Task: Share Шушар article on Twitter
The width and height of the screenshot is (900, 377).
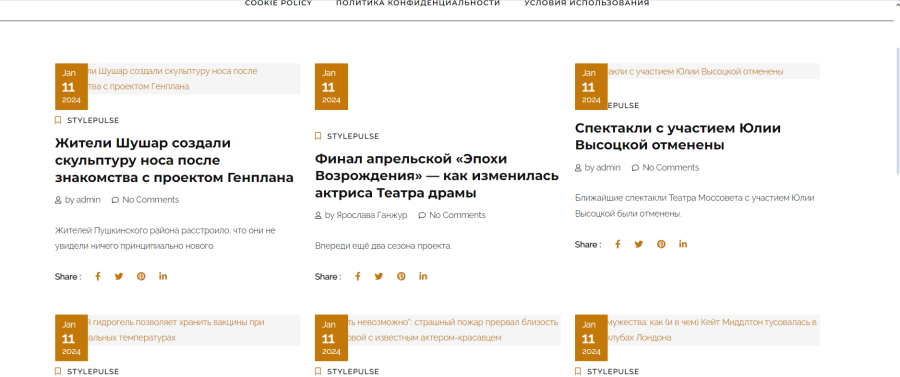Action: point(119,277)
